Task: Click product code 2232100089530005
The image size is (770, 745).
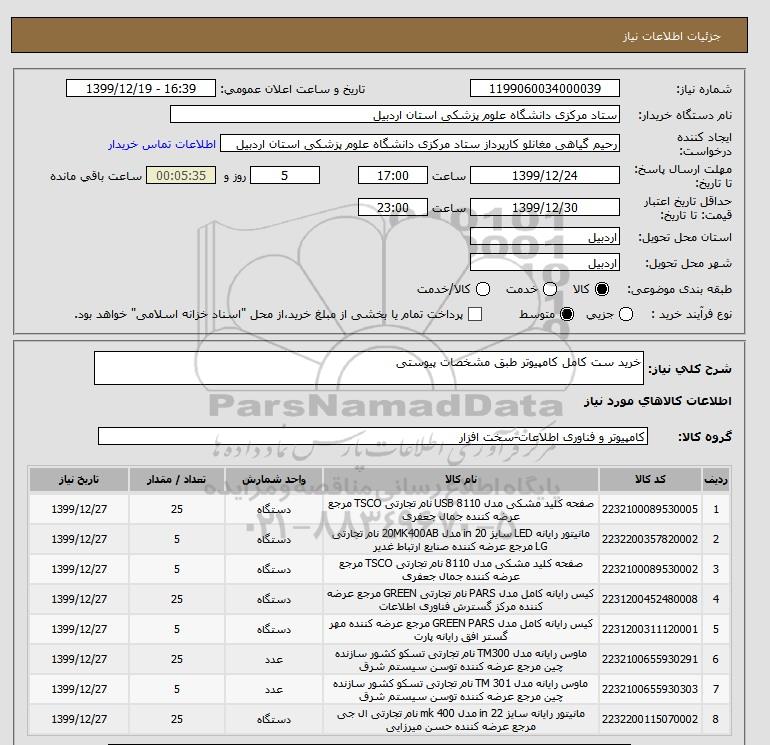Action: pyautogui.click(x=650, y=509)
